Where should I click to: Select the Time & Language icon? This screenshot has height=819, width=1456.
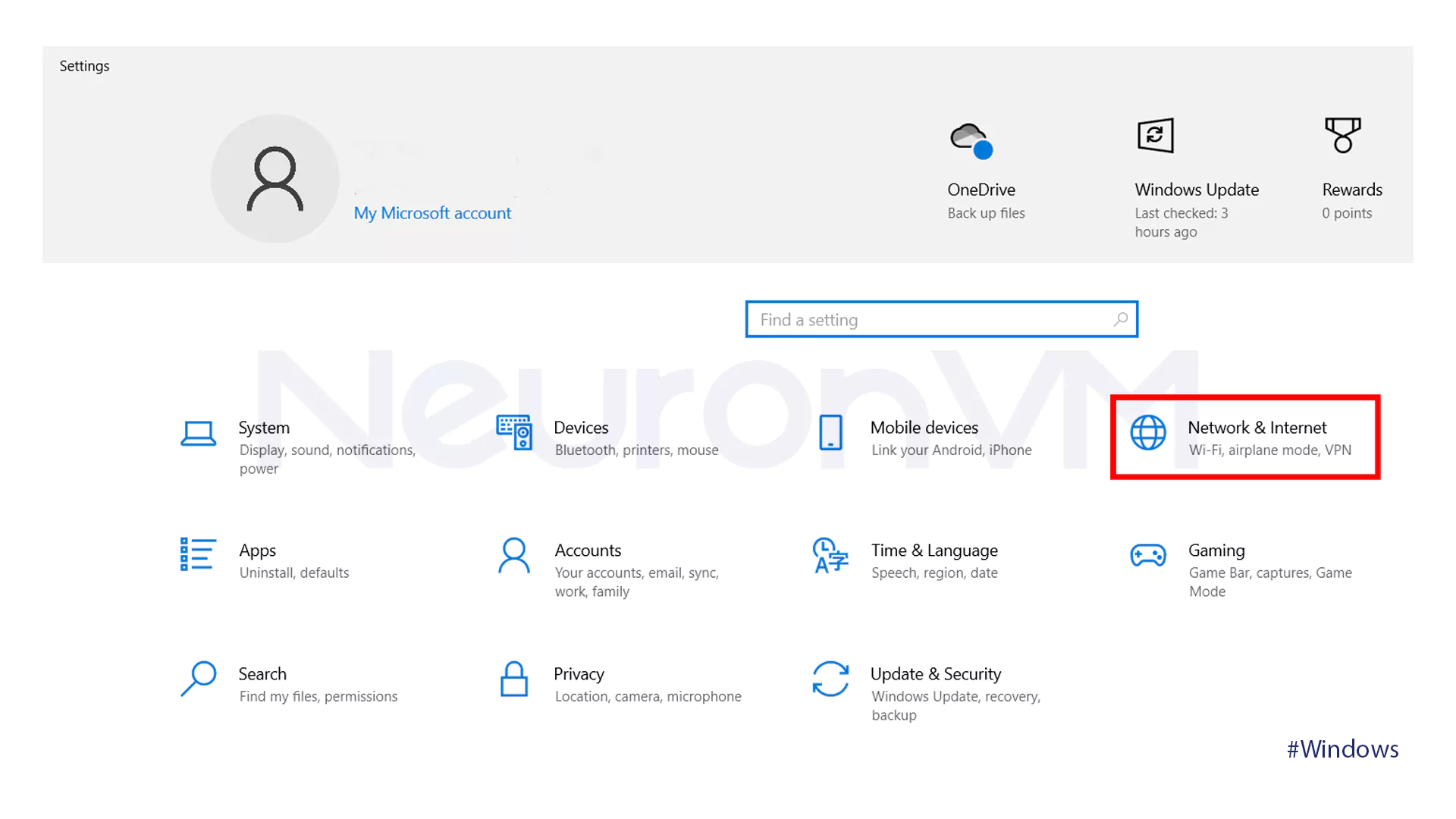830,556
